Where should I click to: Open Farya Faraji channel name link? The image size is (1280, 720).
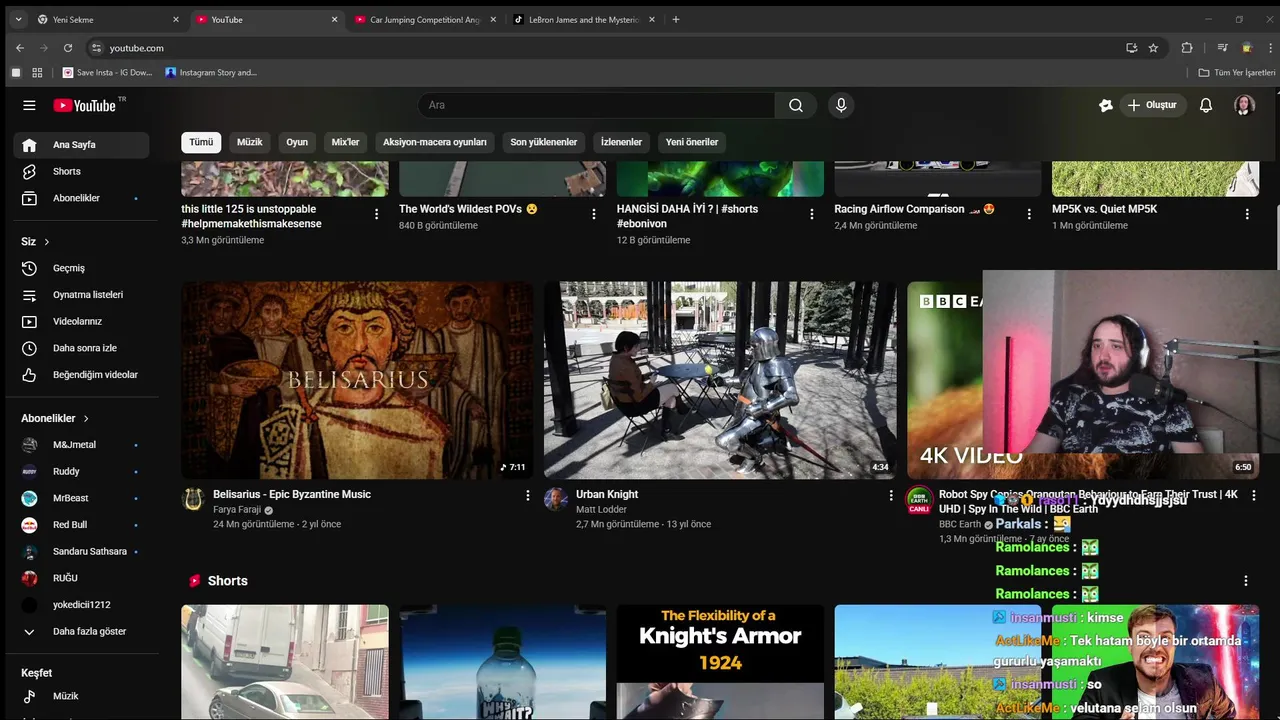point(237,510)
